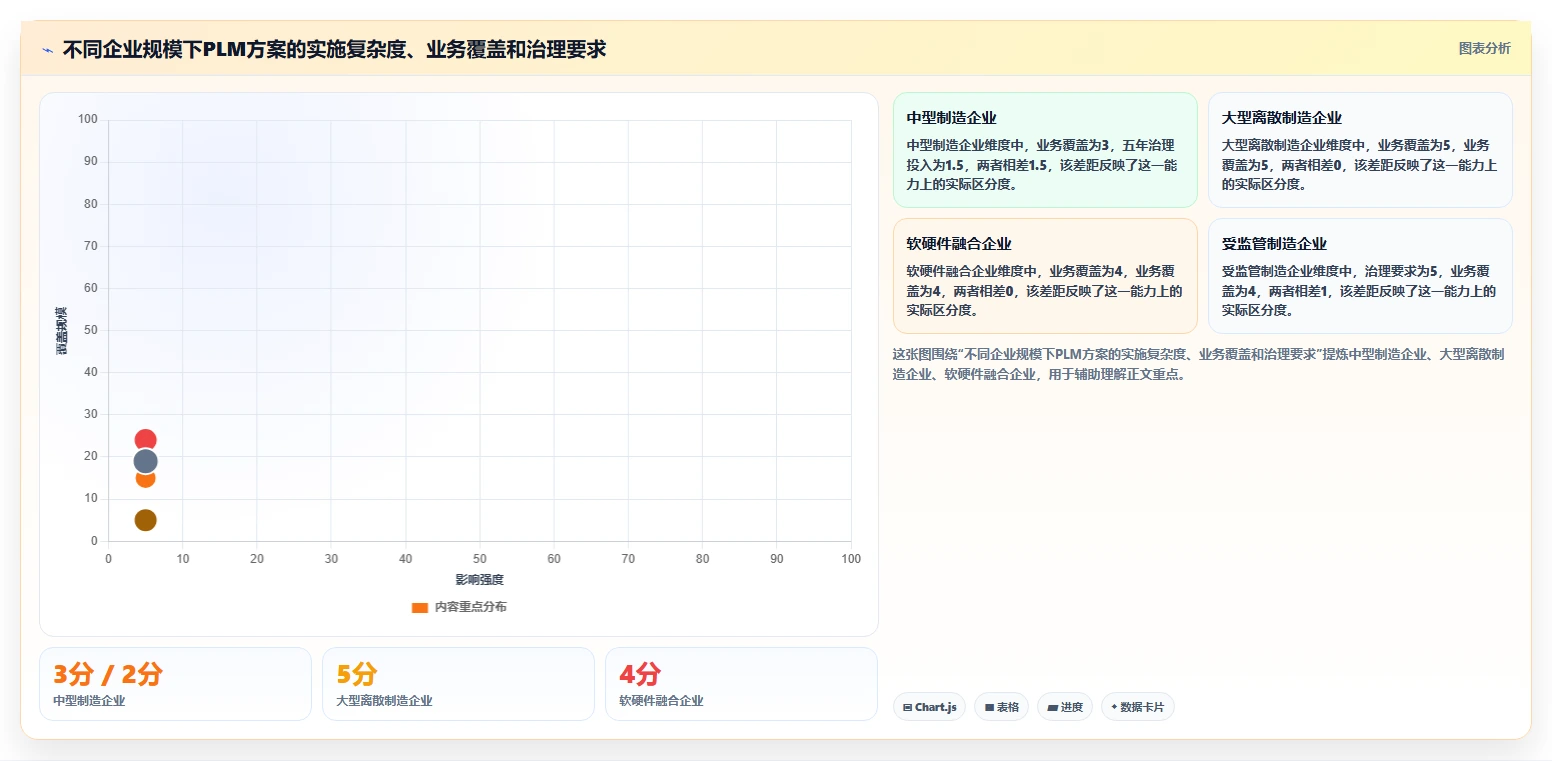Click the orange legend color swatch
1552x761 pixels.
(x=420, y=607)
